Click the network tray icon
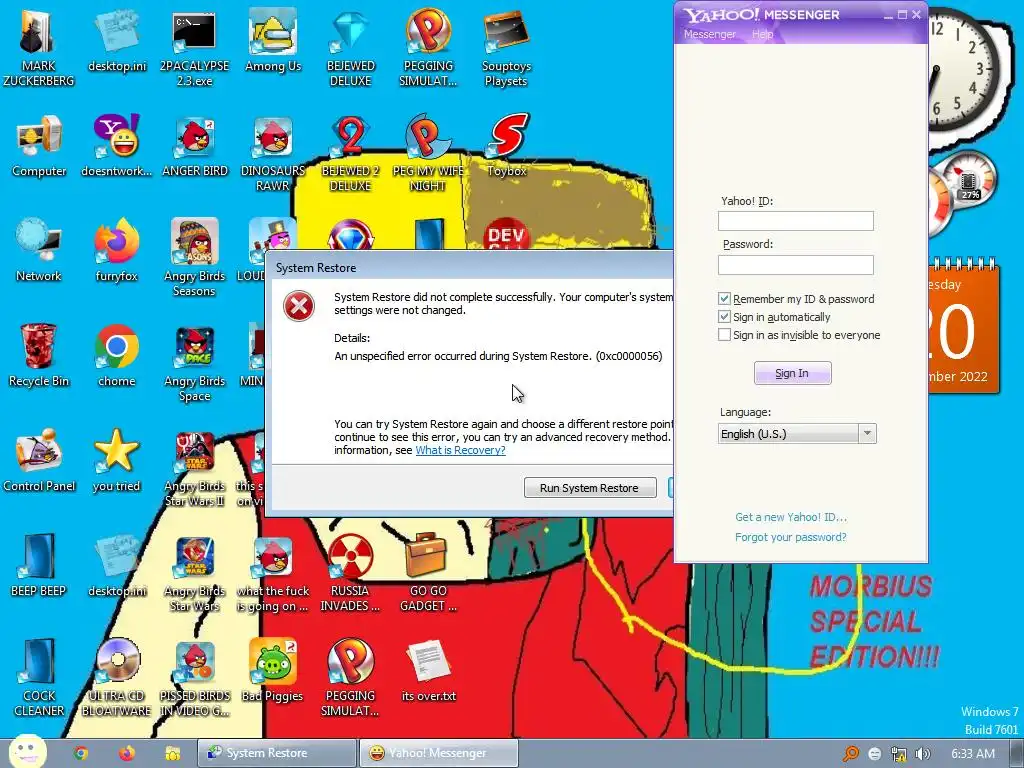The image size is (1024, 768). tap(899, 754)
